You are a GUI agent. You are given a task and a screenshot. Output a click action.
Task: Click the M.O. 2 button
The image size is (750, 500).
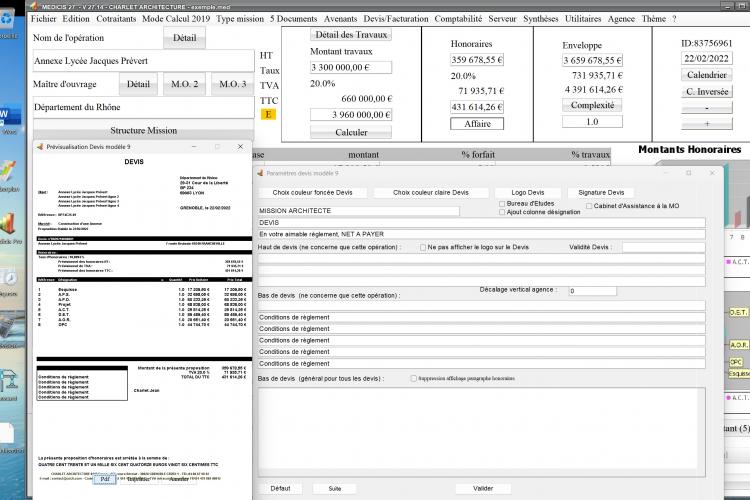(x=185, y=84)
